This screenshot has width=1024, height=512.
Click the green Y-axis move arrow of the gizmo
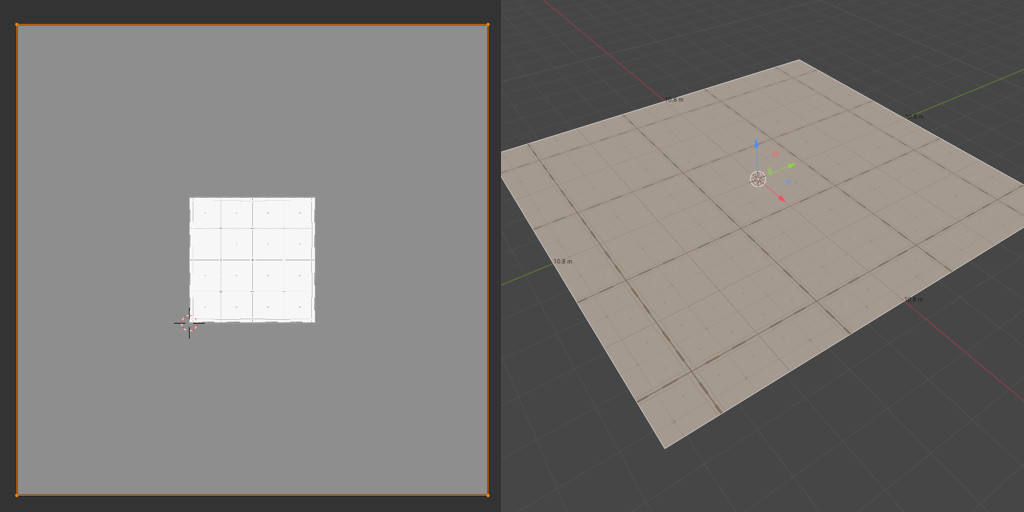[791, 165]
